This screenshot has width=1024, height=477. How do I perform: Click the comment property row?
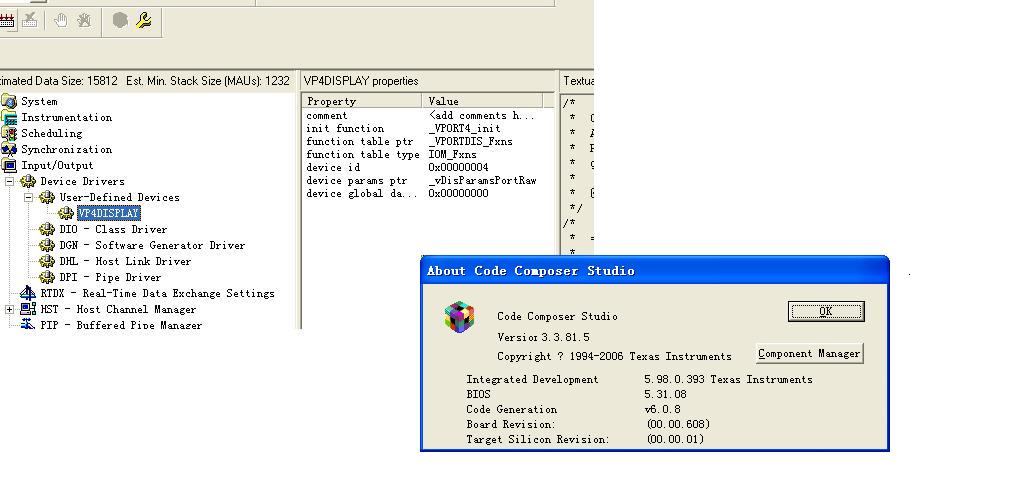pos(428,116)
